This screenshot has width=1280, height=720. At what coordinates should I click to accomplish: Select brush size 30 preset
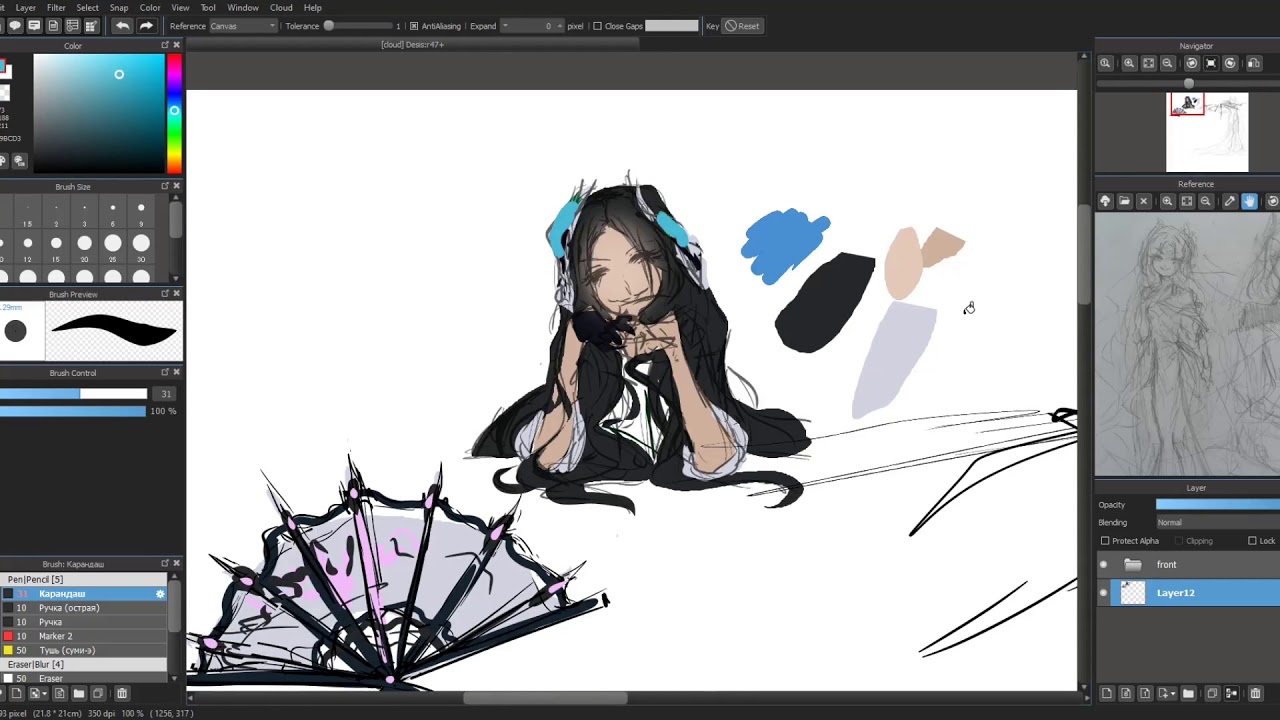(141, 246)
